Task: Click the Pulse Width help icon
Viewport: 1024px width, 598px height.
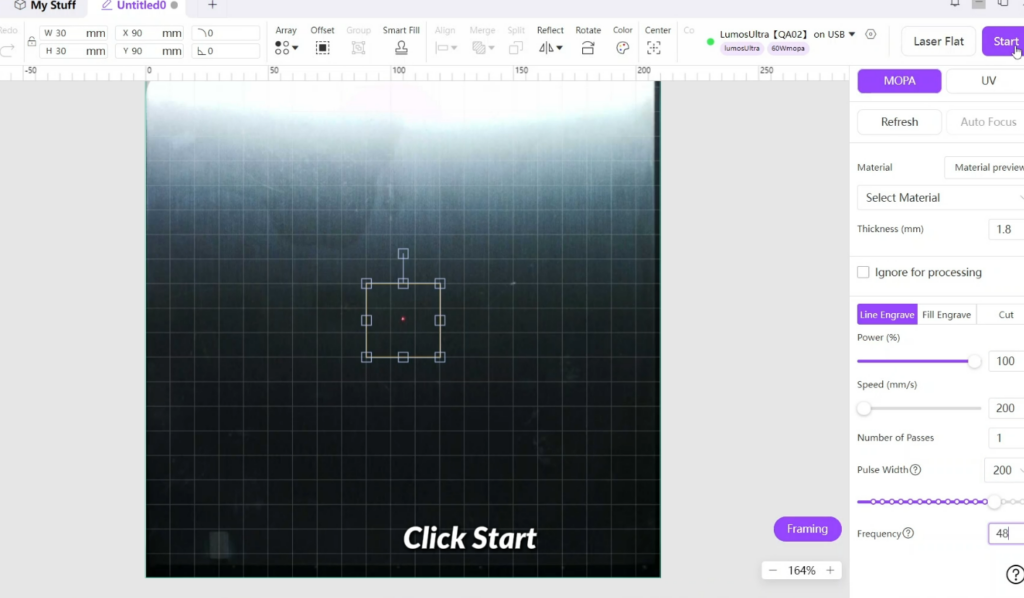Action: coord(916,469)
